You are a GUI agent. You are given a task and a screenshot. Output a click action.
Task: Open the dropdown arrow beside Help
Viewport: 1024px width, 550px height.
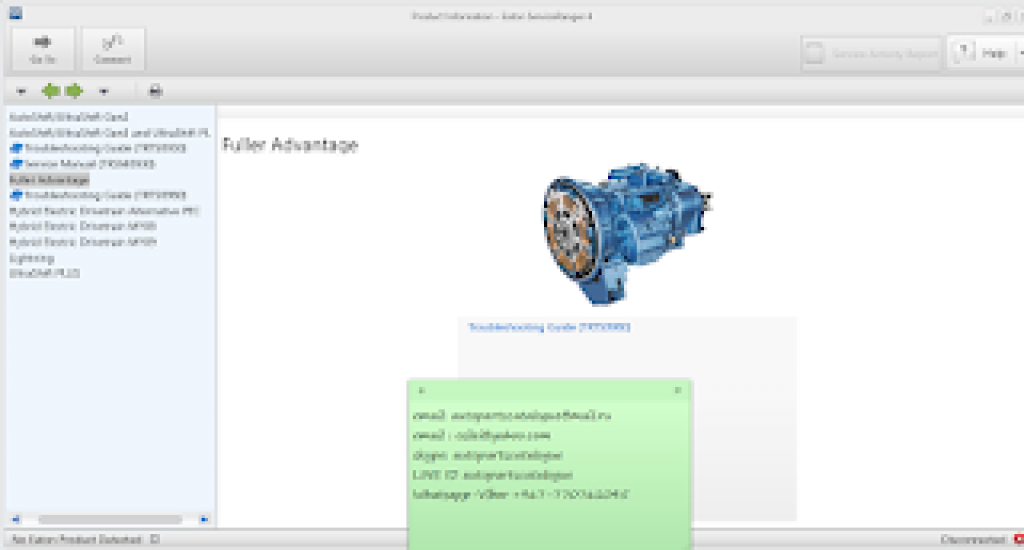click(x=1020, y=54)
